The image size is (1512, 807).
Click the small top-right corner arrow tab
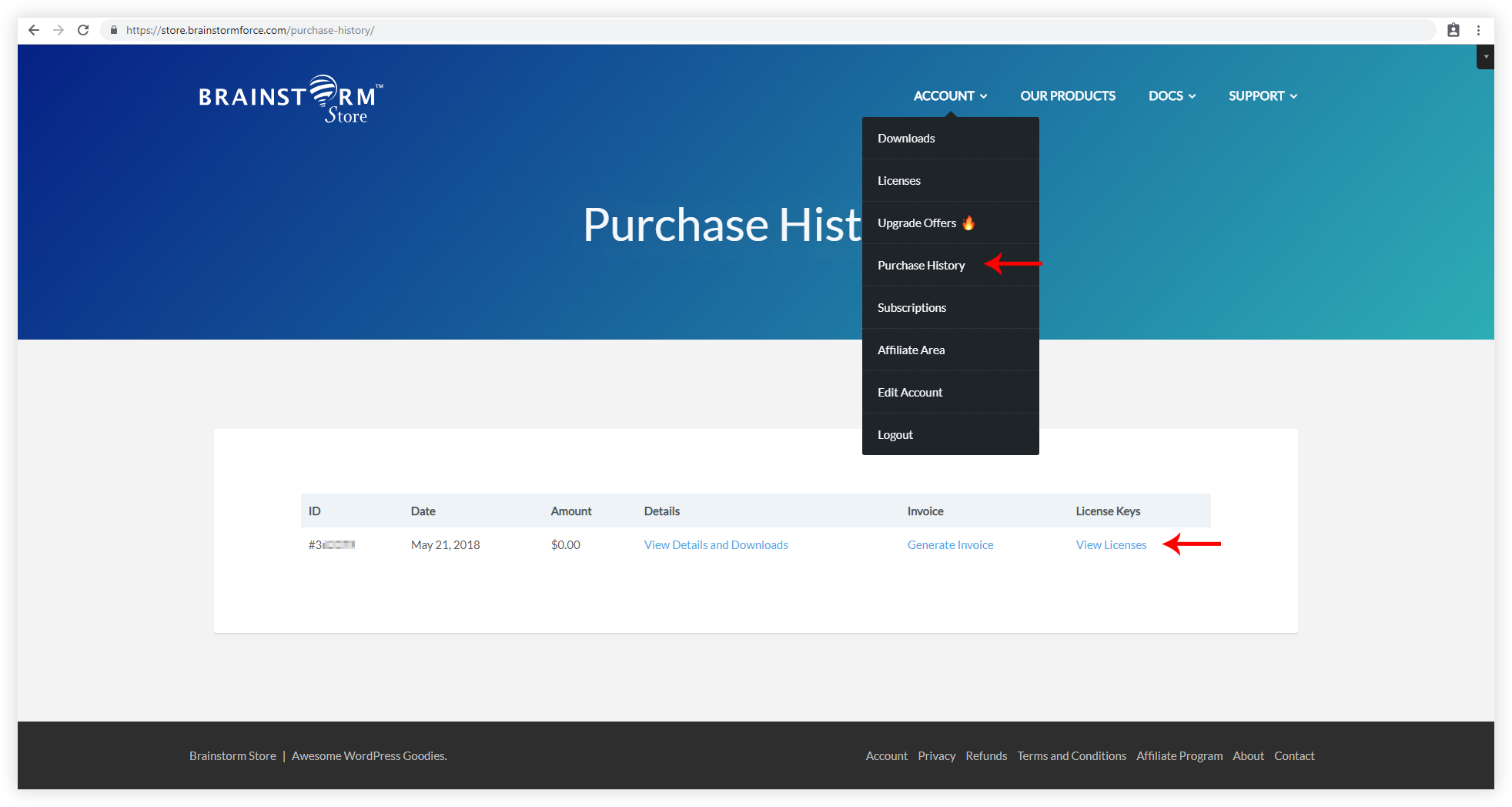[1486, 57]
